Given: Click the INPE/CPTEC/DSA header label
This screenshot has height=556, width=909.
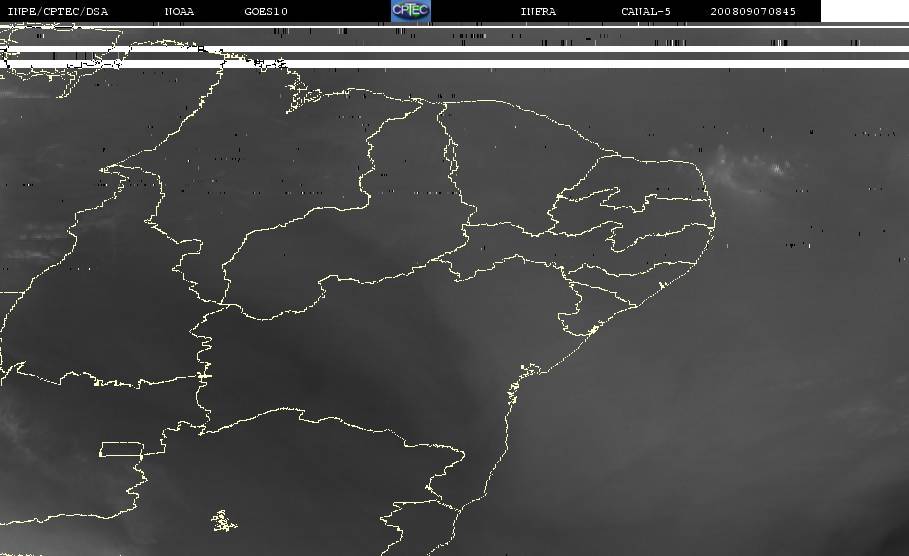Looking at the screenshot, I should 58,12.
